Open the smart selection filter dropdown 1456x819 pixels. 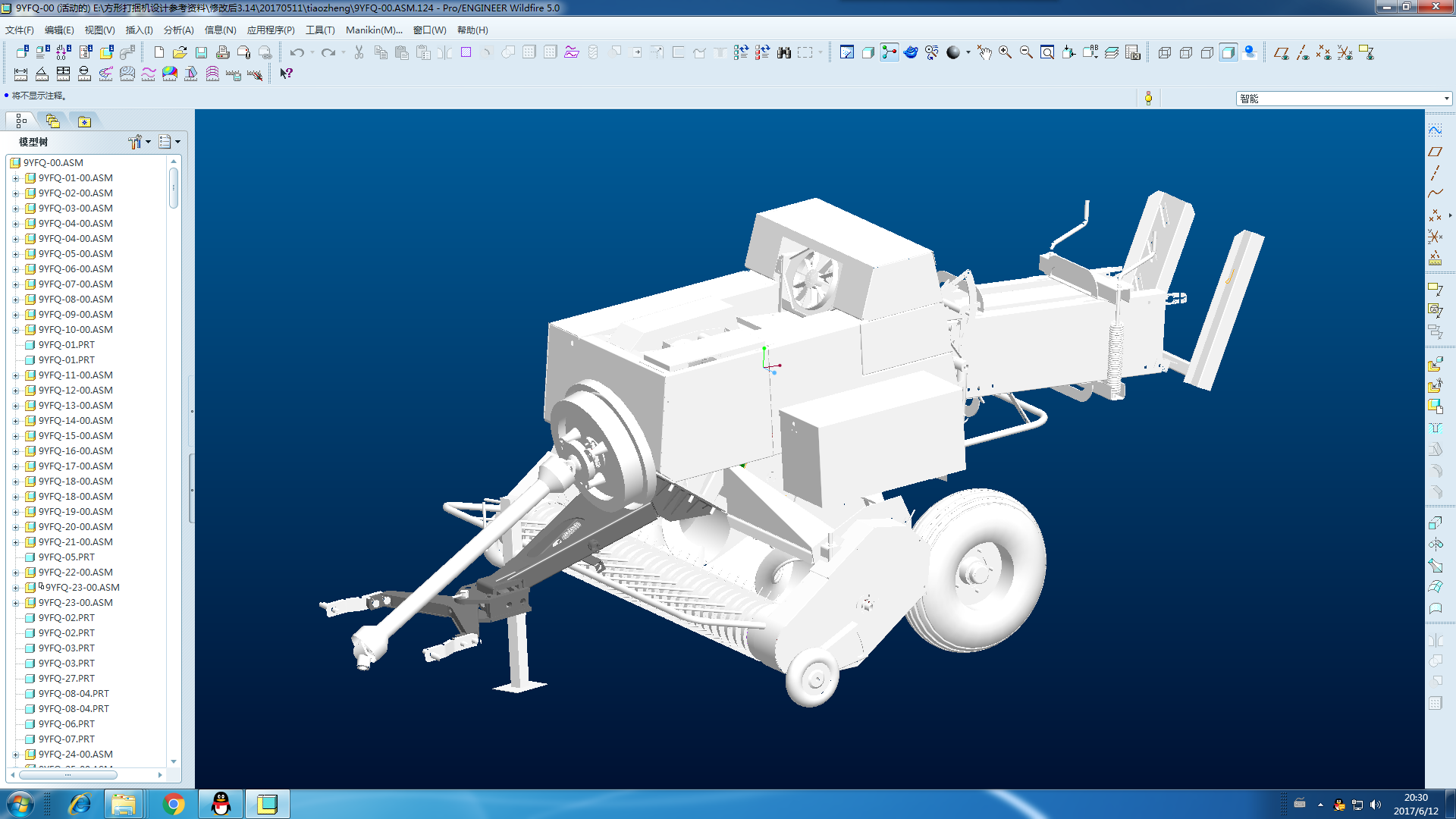point(1446,99)
